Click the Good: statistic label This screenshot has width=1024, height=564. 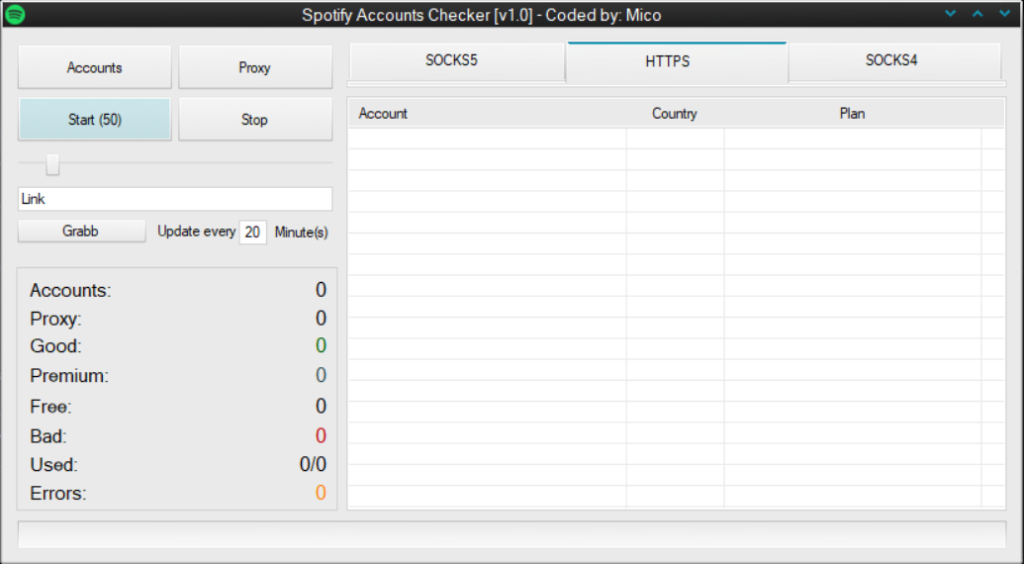tap(56, 346)
